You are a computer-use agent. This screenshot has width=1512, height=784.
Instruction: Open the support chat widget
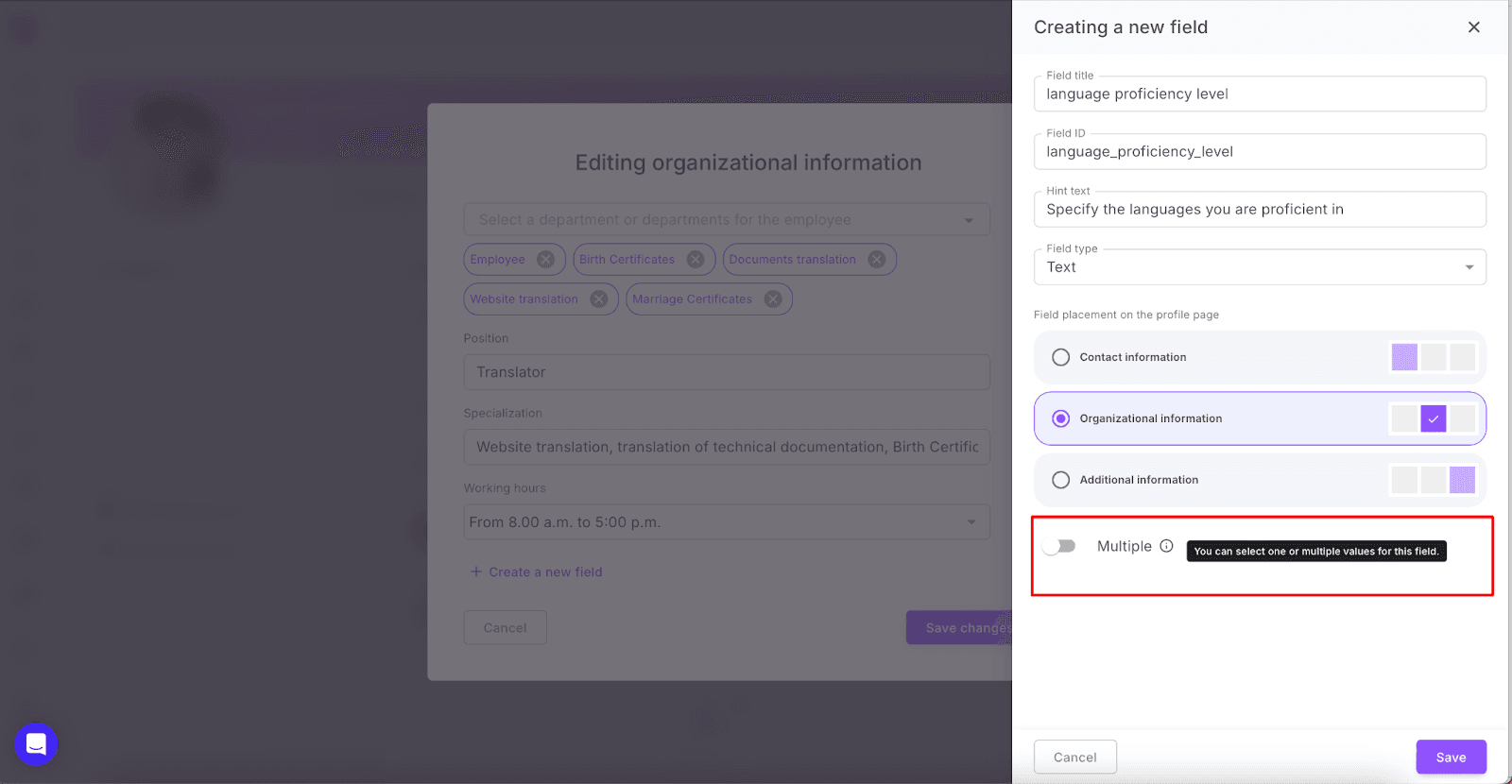[36, 744]
